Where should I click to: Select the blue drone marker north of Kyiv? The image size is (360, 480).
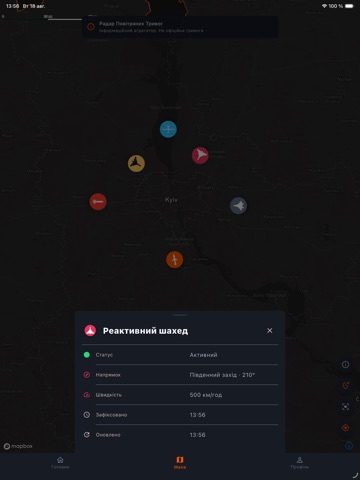point(168,129)
